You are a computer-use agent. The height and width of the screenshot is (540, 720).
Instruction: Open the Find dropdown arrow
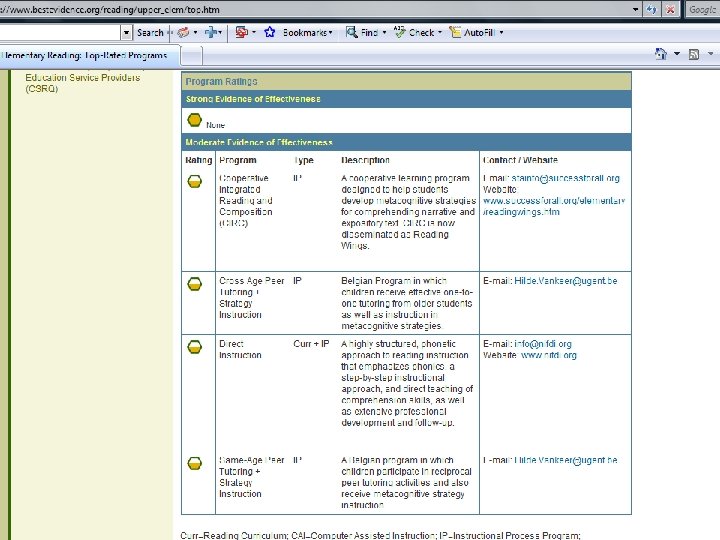pos(384,33)
